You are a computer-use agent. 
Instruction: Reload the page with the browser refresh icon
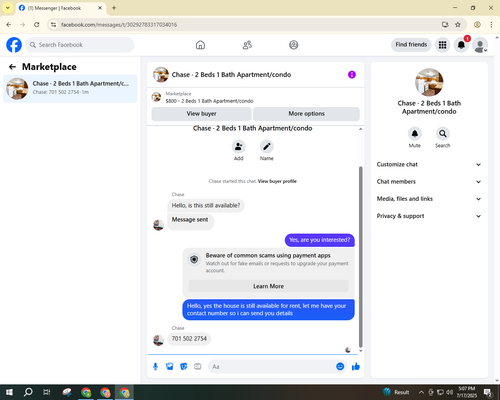coord(37,24)
